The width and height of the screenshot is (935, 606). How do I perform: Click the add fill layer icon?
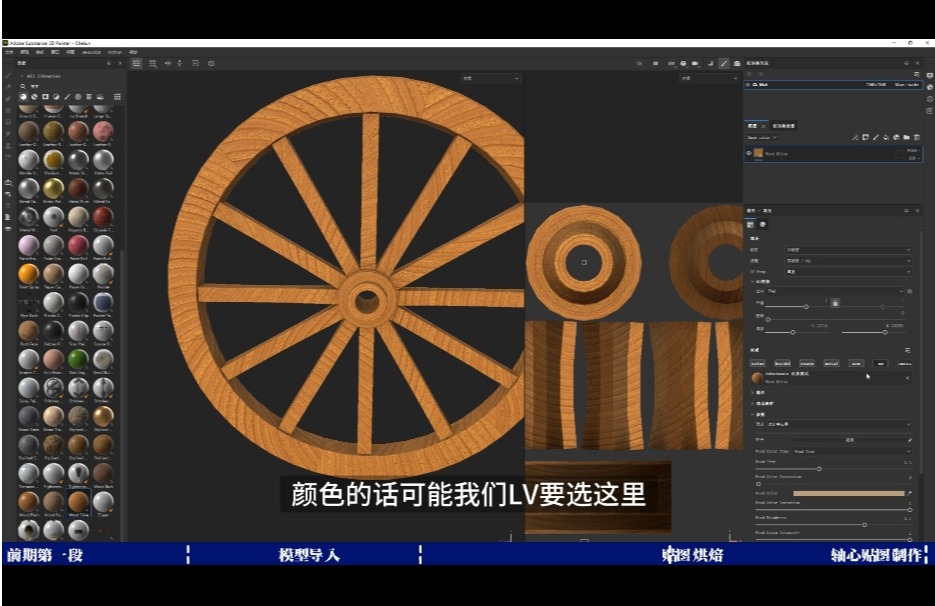886,137
